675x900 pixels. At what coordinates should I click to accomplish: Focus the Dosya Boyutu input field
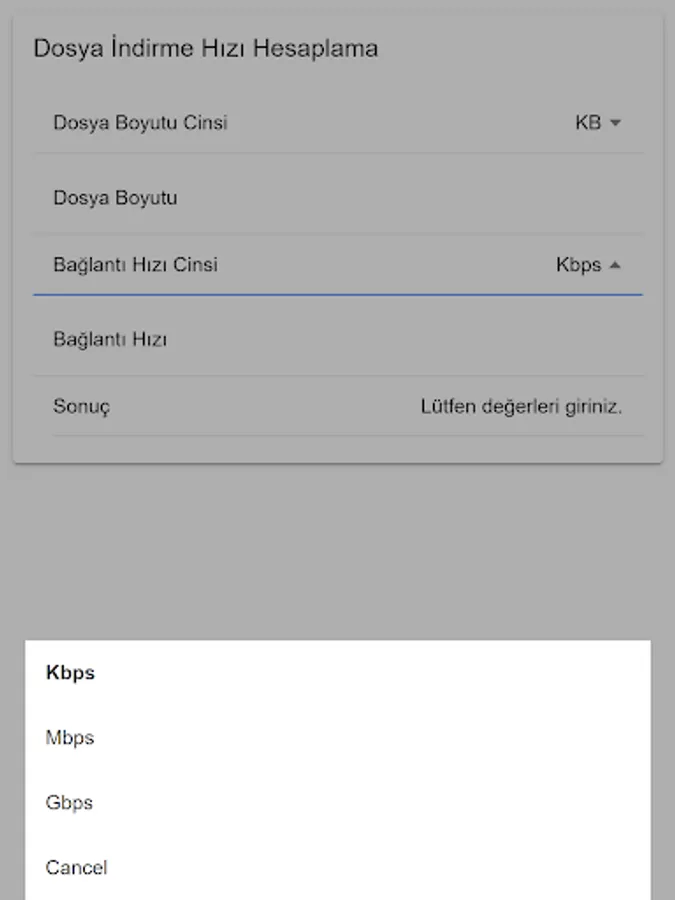click(338, 197)
